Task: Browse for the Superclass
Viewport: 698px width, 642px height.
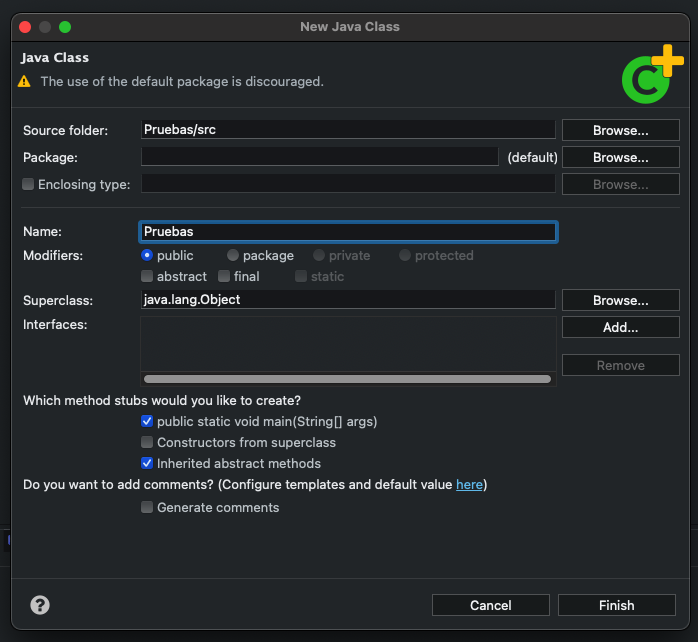Action: (621, 300)
